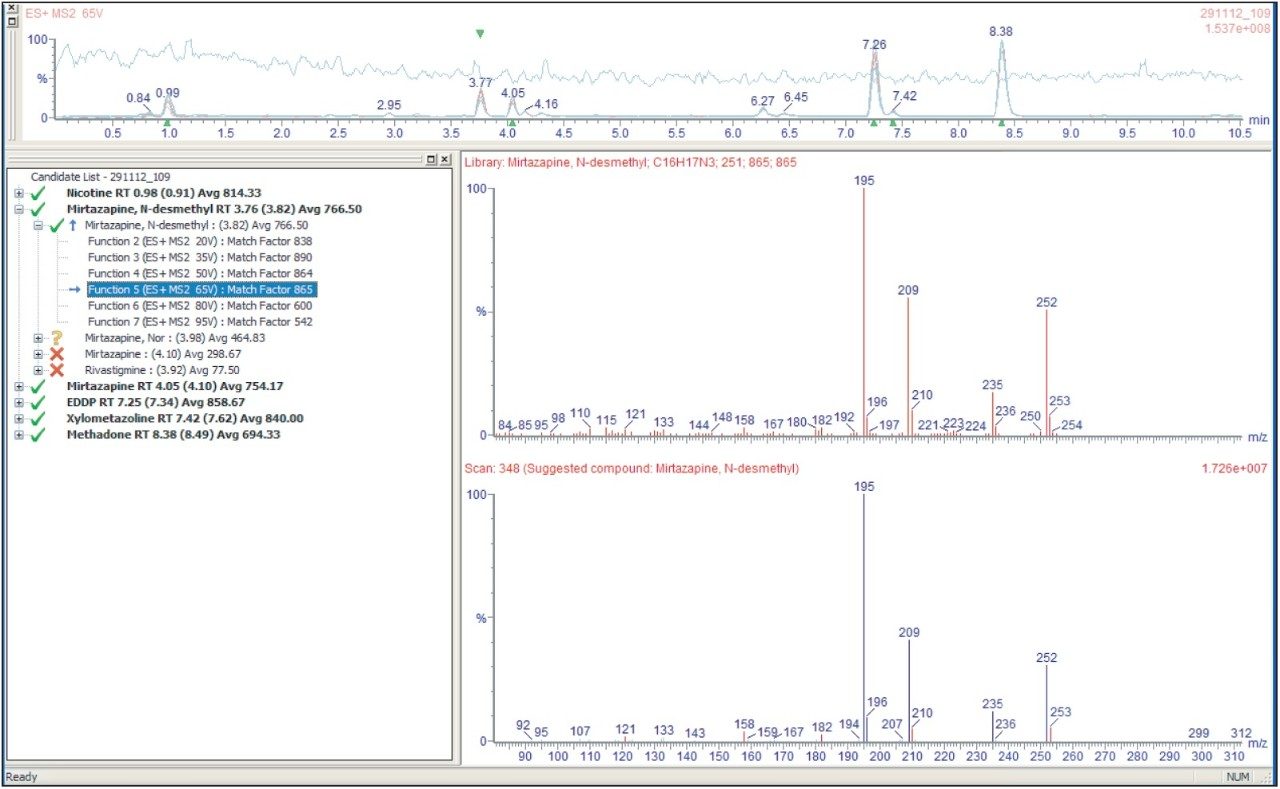Click the blue right-arrow marker beside Function 5
The width and height of the screenshot is (1280, 789).
pos(75,290)
